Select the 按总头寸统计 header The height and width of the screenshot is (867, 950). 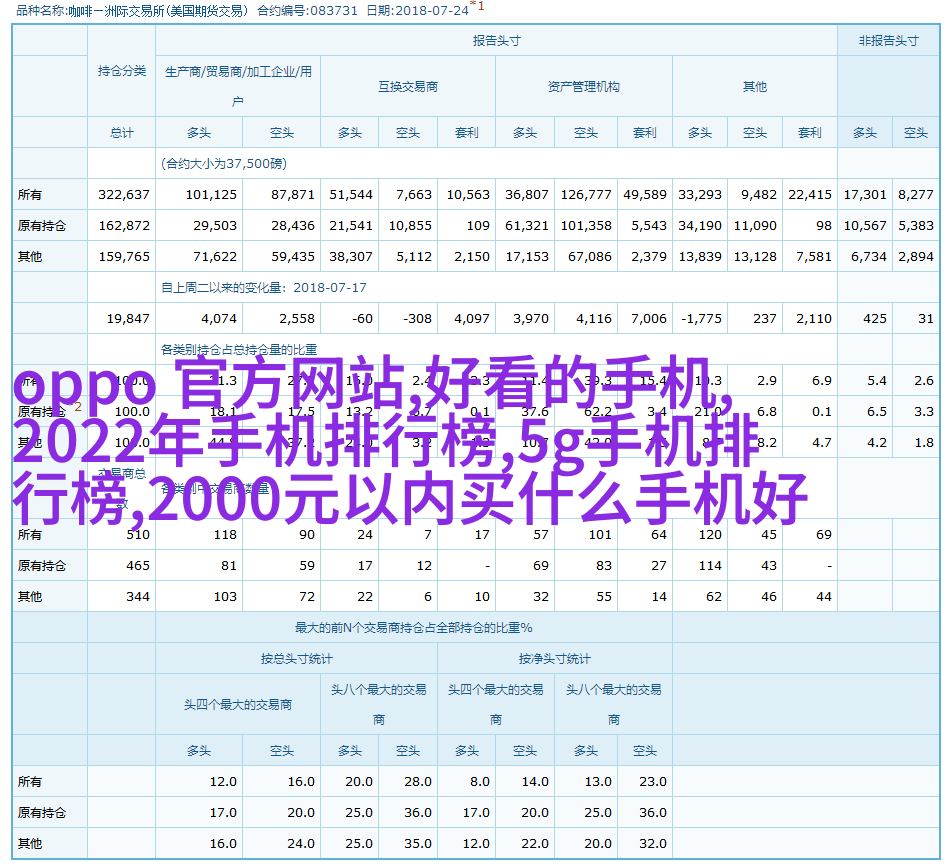(x=296, y=659)
